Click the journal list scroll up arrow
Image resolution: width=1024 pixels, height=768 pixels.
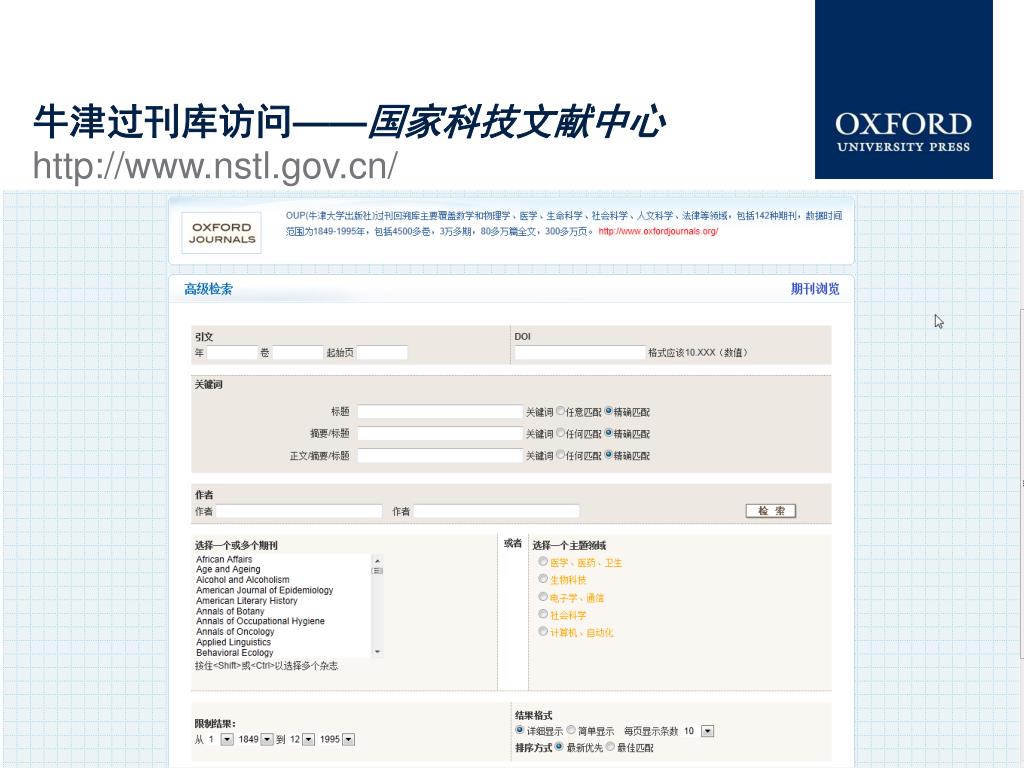click(377, 560)
